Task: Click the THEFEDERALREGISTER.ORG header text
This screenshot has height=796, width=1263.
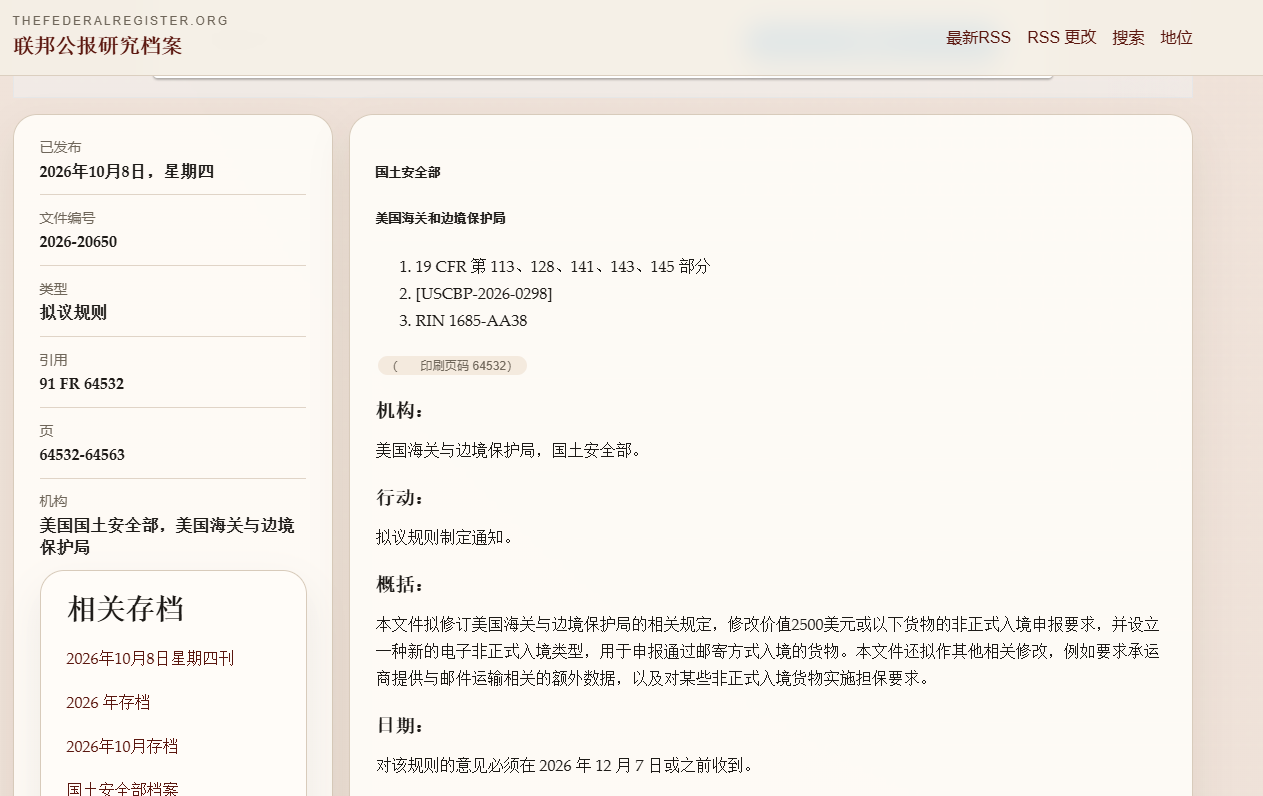Action: click(x=120, y=20)
